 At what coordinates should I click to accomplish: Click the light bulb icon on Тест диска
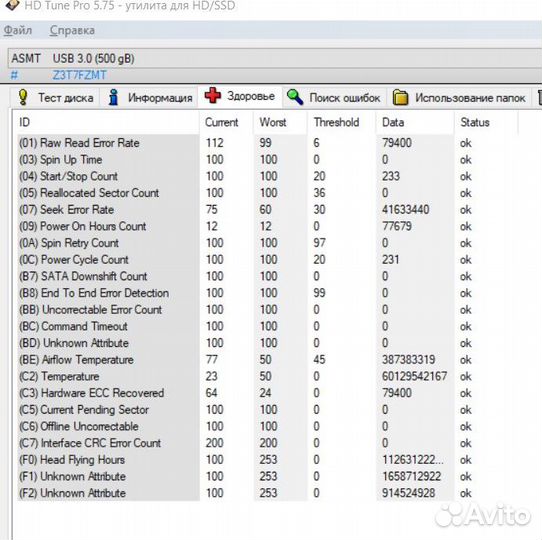(x=23, y=97)
